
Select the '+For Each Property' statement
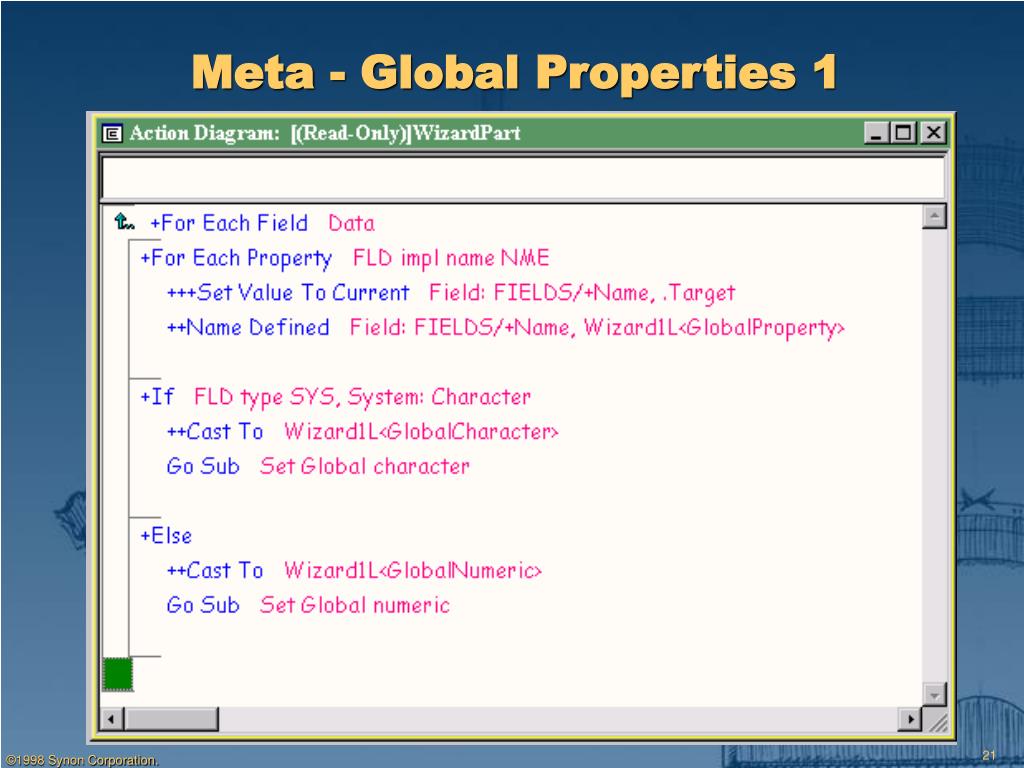[x=236, y=259]
